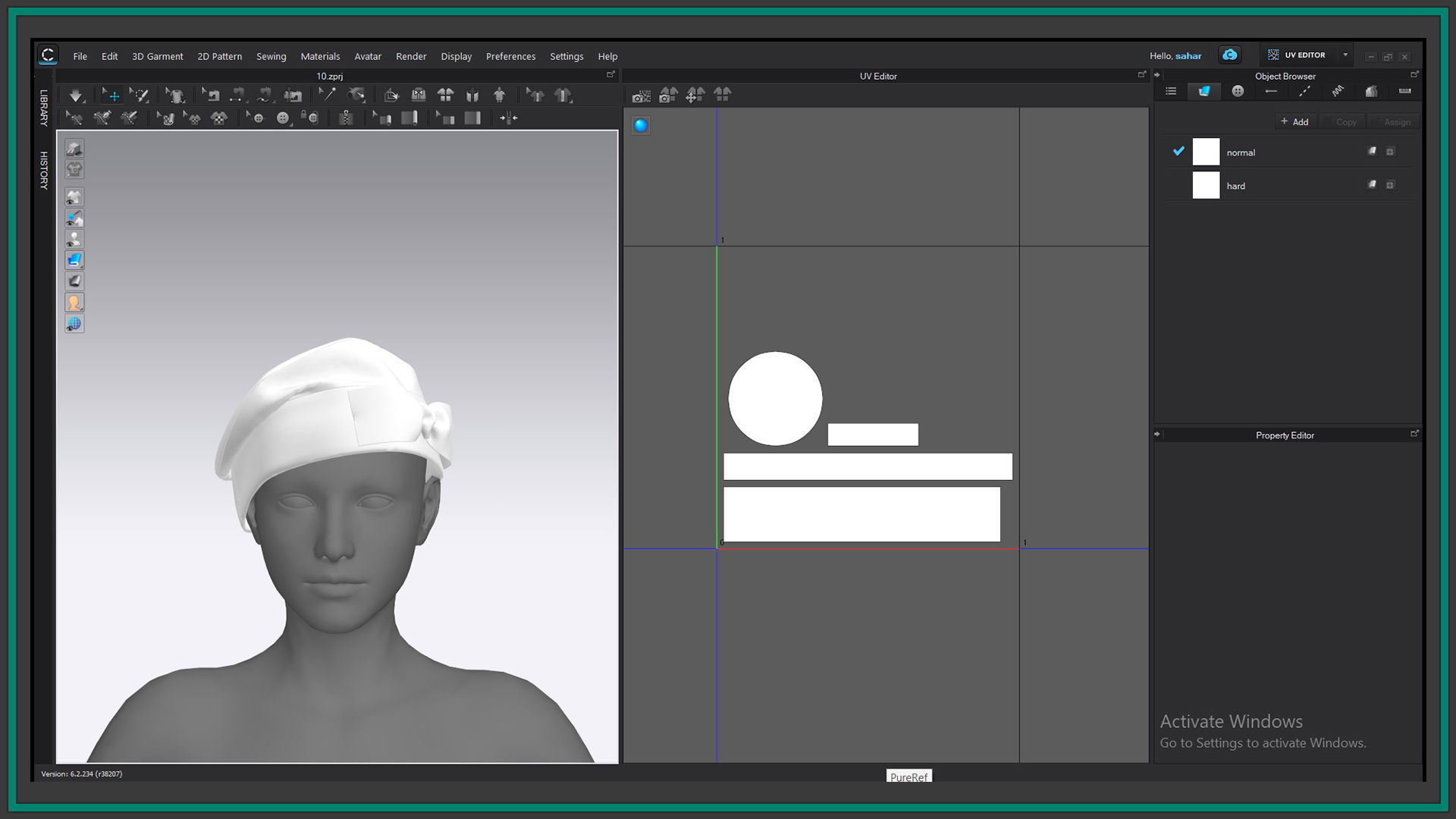Open the HISTORY side tab
Image resolution: width=1456 pixels, height=819 pixels.
point(44,171)
